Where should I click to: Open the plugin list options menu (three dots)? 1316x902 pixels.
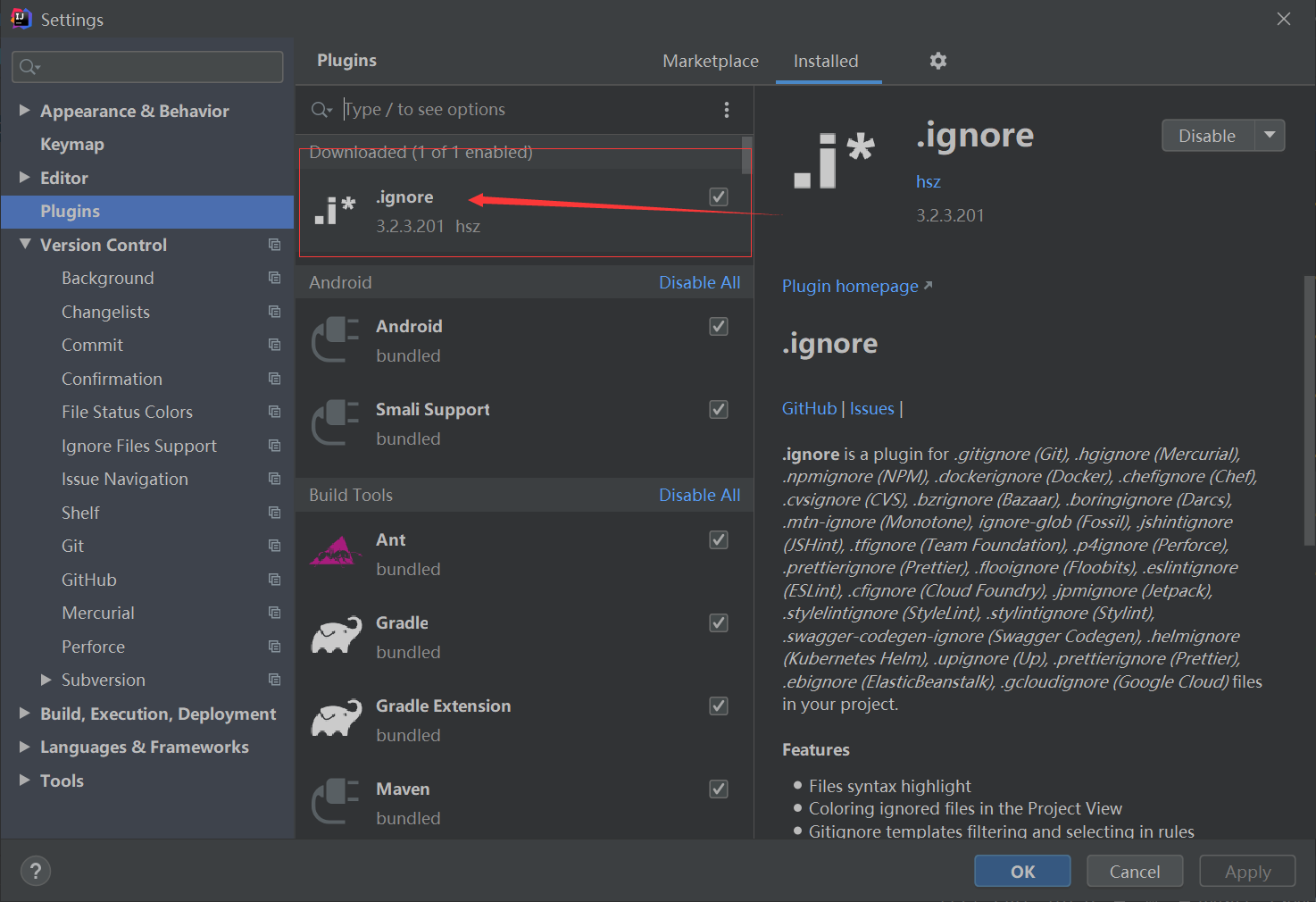[x=727, y=110]
